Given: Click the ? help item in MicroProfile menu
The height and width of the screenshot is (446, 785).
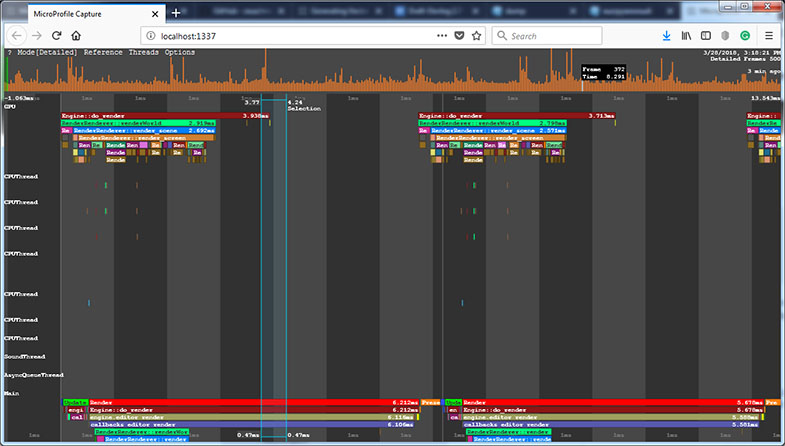Looking at the screenshot, I should pyautogui.click(x=10, y=52).
